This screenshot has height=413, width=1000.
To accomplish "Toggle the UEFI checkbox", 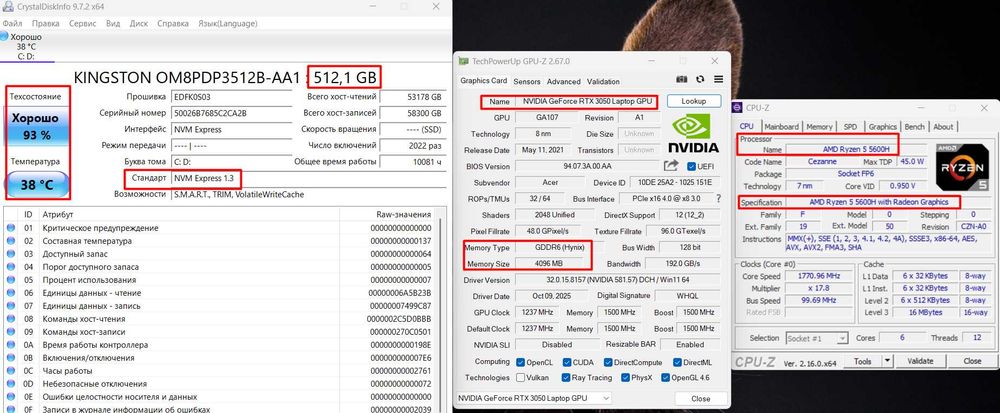I will point(691,166).
